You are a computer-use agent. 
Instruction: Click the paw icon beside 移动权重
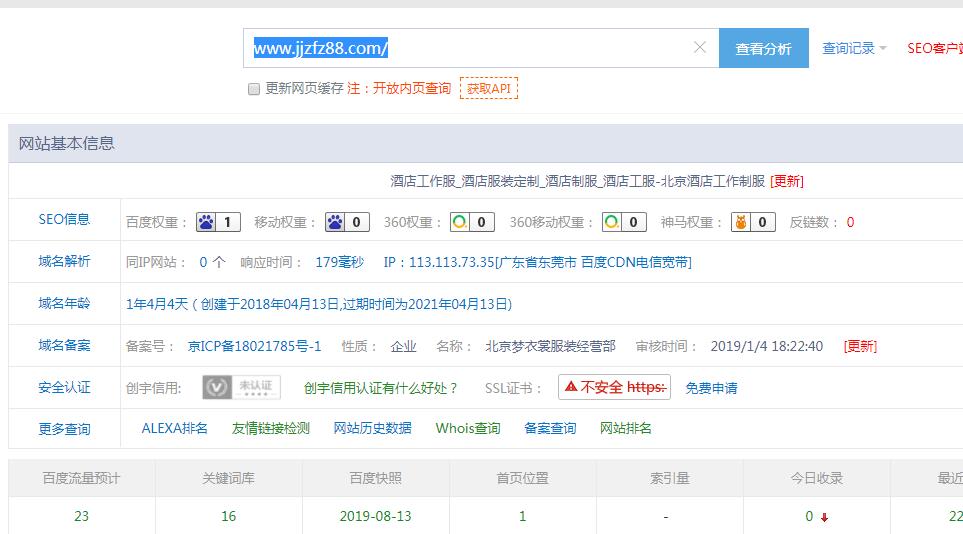click(x=335, y=222)
